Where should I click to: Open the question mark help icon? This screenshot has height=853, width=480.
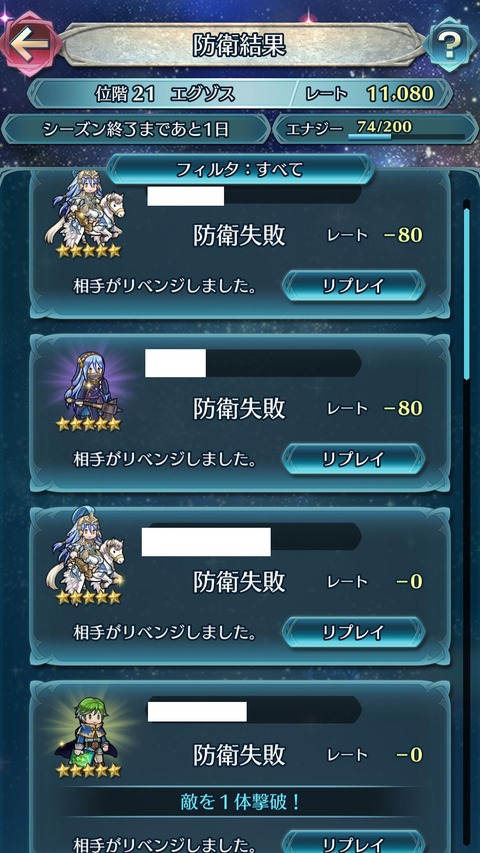point(450,45)
